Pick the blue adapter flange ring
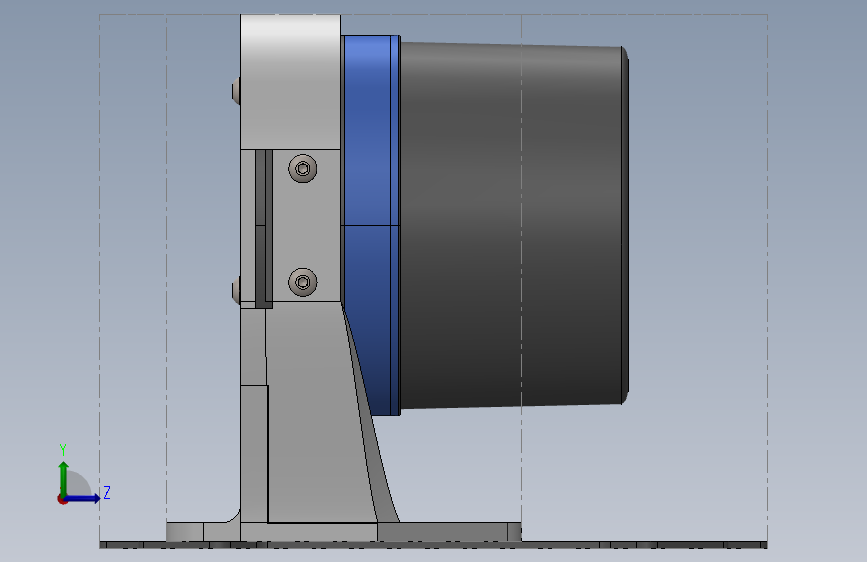Viewport: 867px width, 562px height. [370, 225]
